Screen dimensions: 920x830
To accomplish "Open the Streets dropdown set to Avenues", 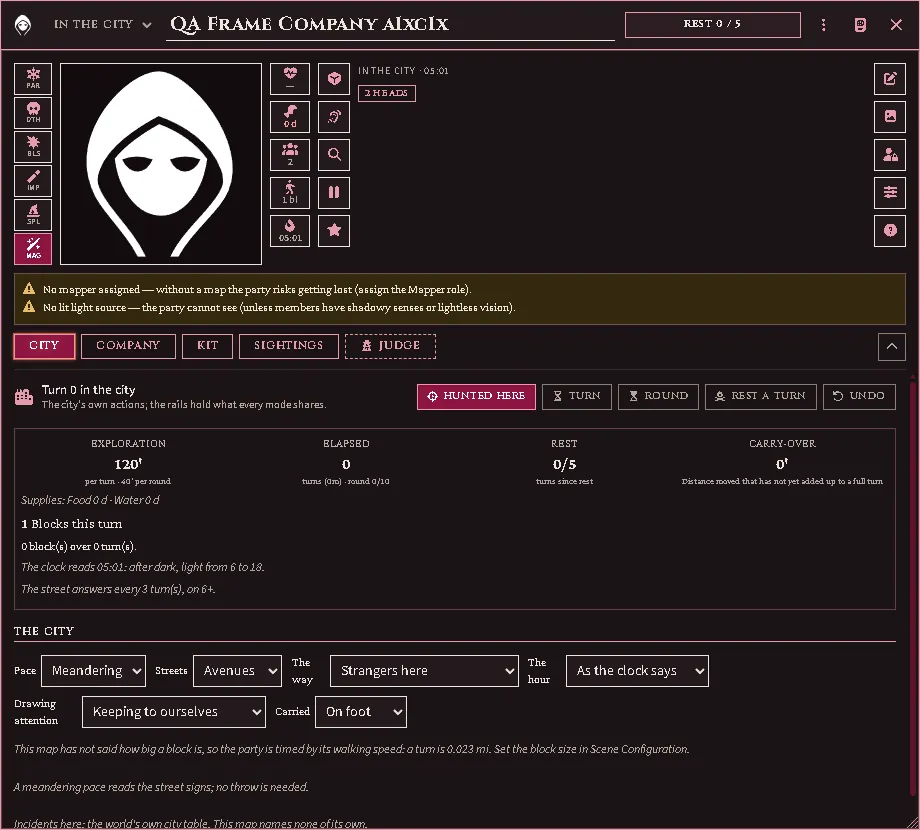I will [x=237, y=670].
